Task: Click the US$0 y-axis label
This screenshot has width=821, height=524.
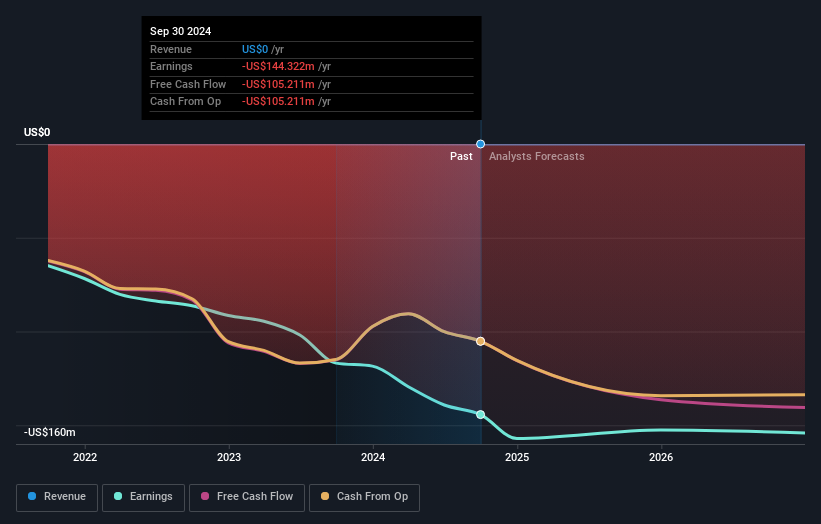Action: pos(37,132)
